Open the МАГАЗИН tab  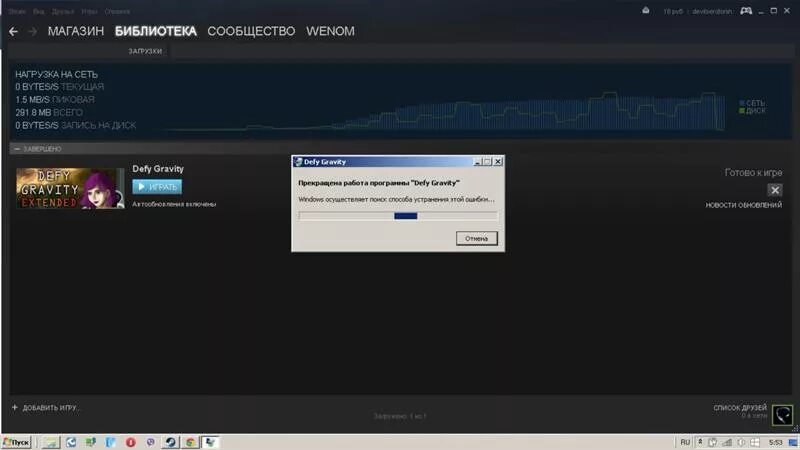tap(76, 31)
